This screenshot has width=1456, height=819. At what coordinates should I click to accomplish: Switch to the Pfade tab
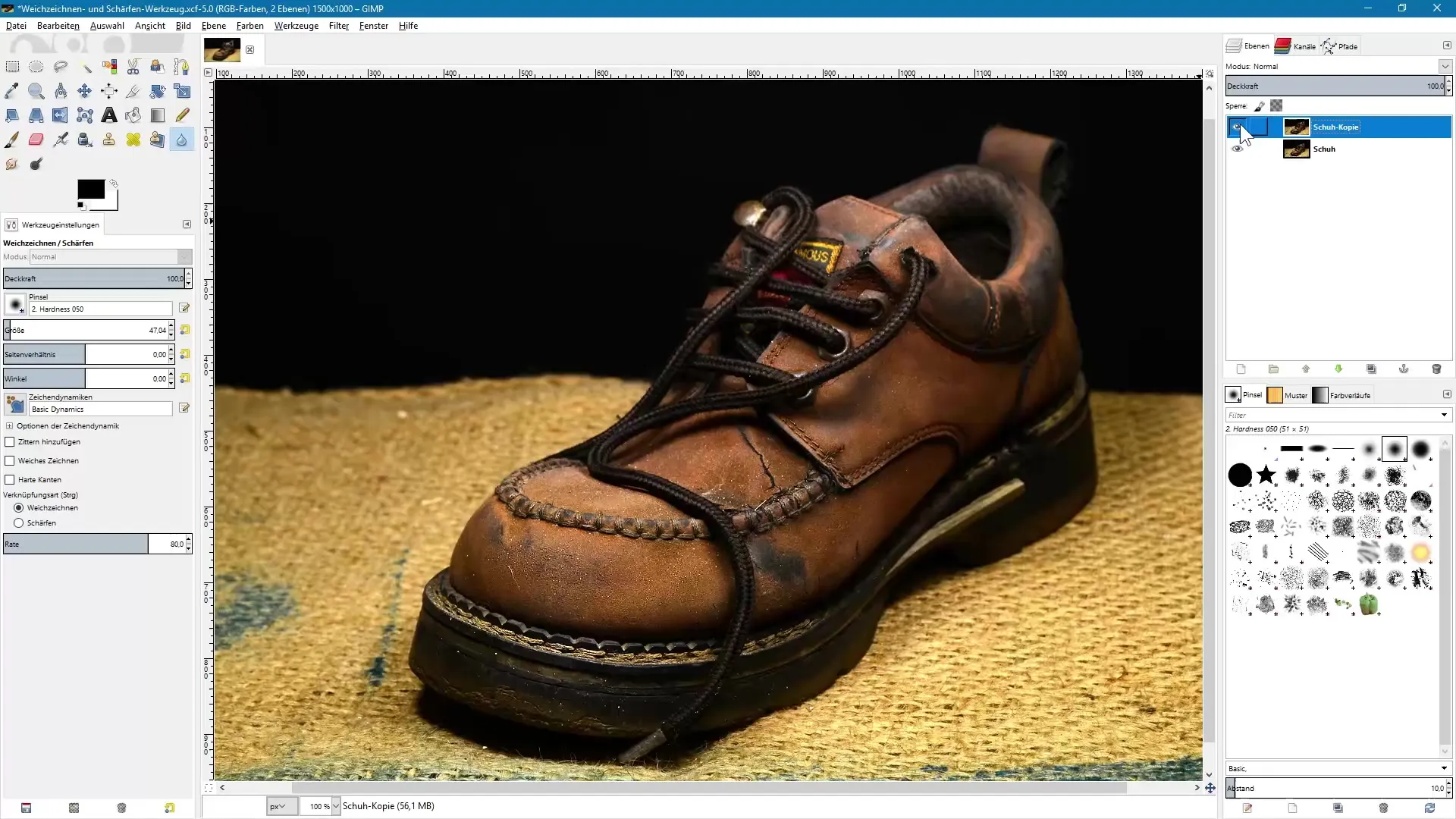(1339, 46)
